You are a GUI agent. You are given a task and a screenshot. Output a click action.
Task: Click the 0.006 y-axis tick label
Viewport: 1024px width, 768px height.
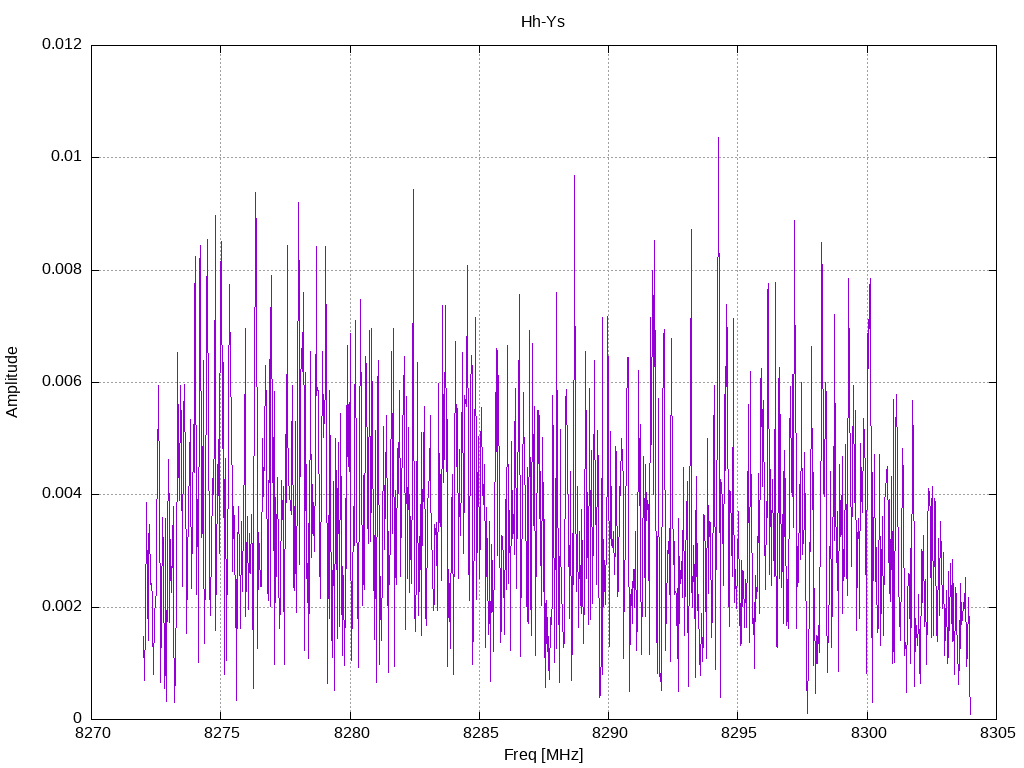pyautogui.click(x=62, y=381)
